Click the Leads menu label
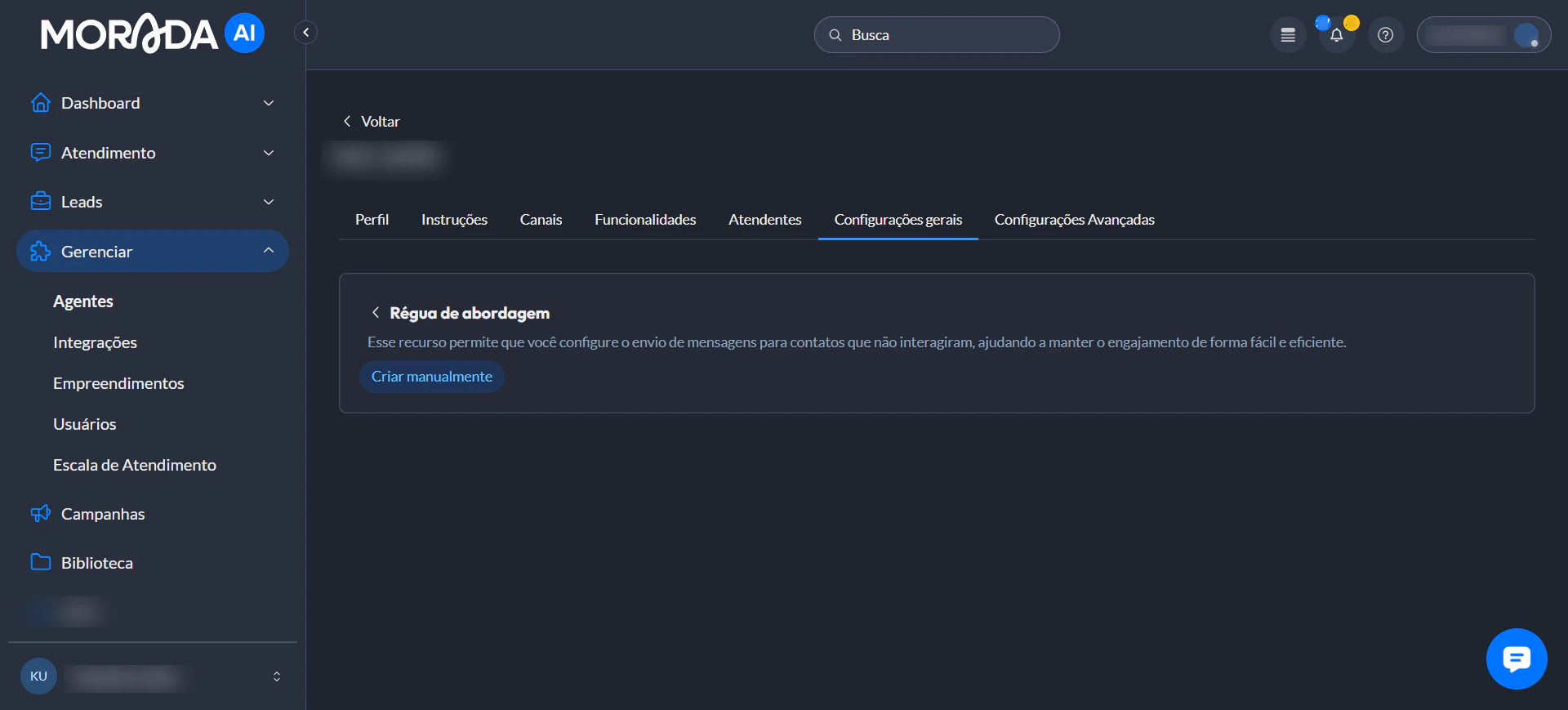 (x=82, y=202)
